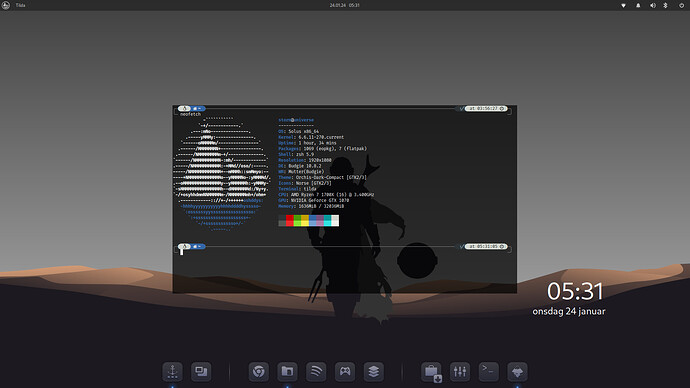Launch the terminal from the dock
Viewport: 690px width, 388px height.
(x=488, y=372)
